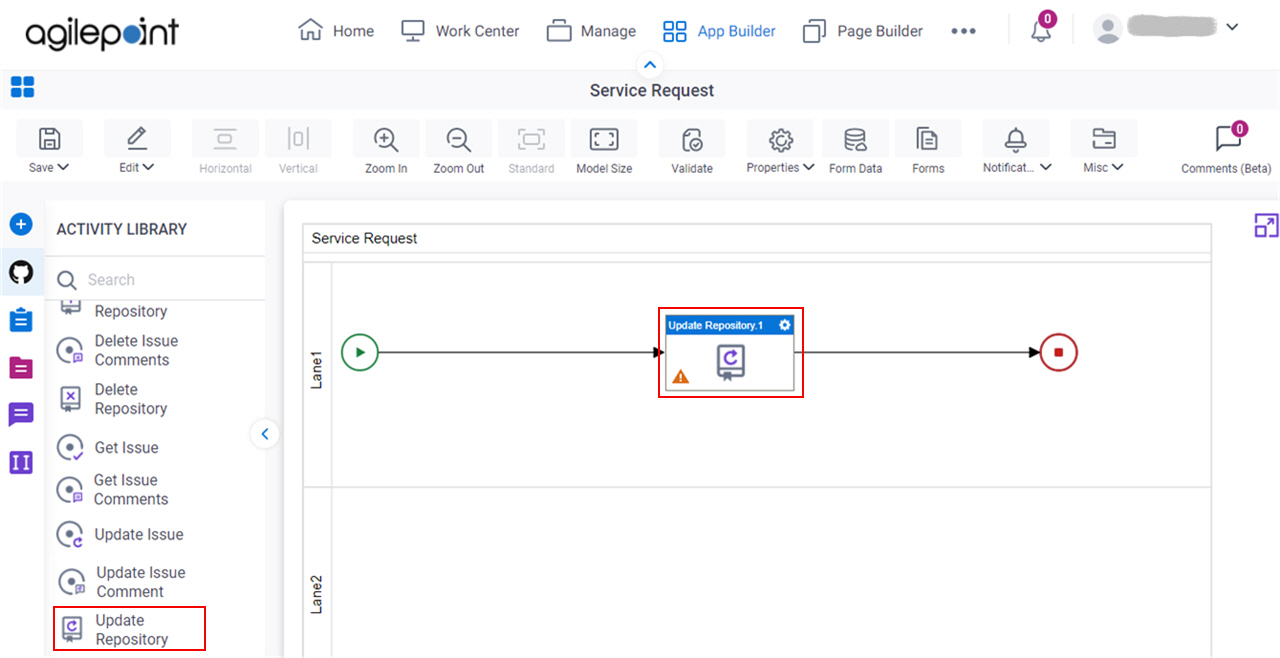Select the purple chat sidebar icon
The image size is (1280, 658).
point(21,414)
